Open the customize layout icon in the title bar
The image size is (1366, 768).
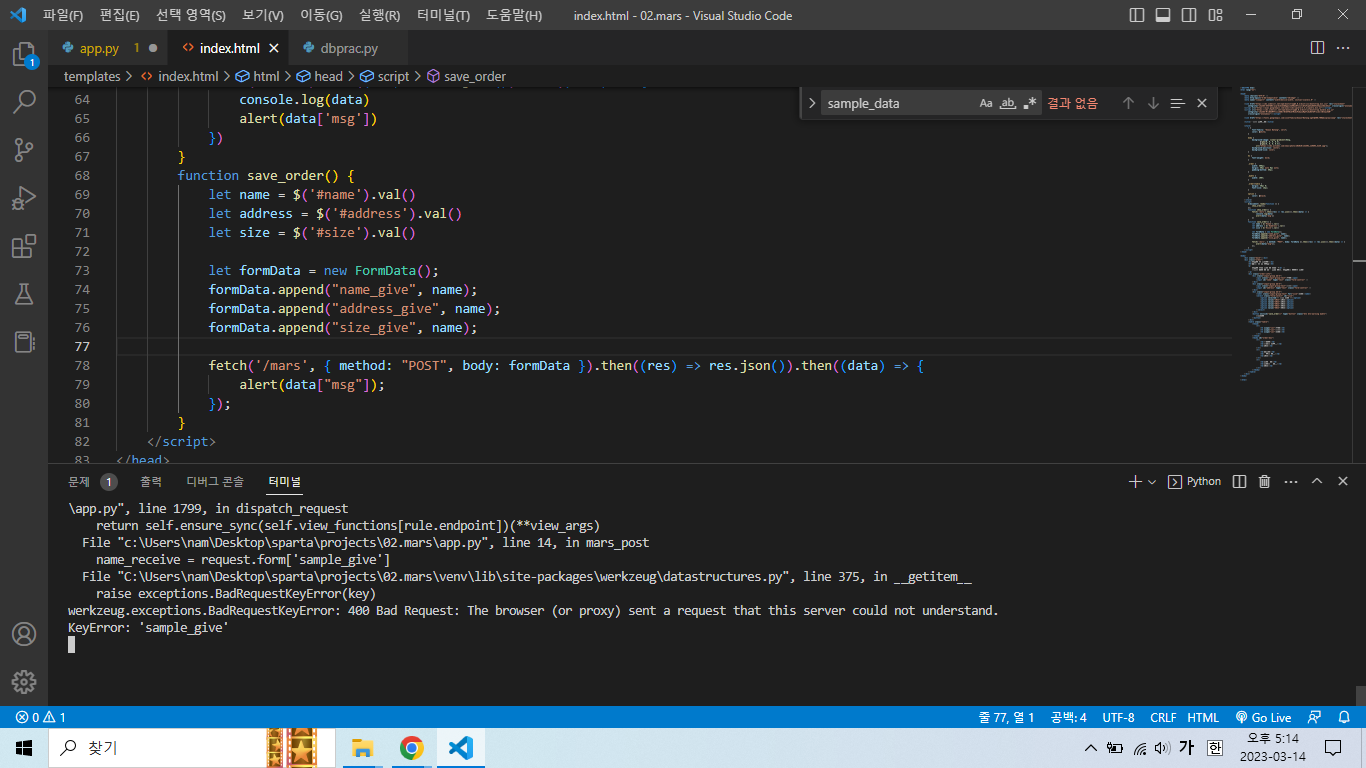coord(1215,15)
